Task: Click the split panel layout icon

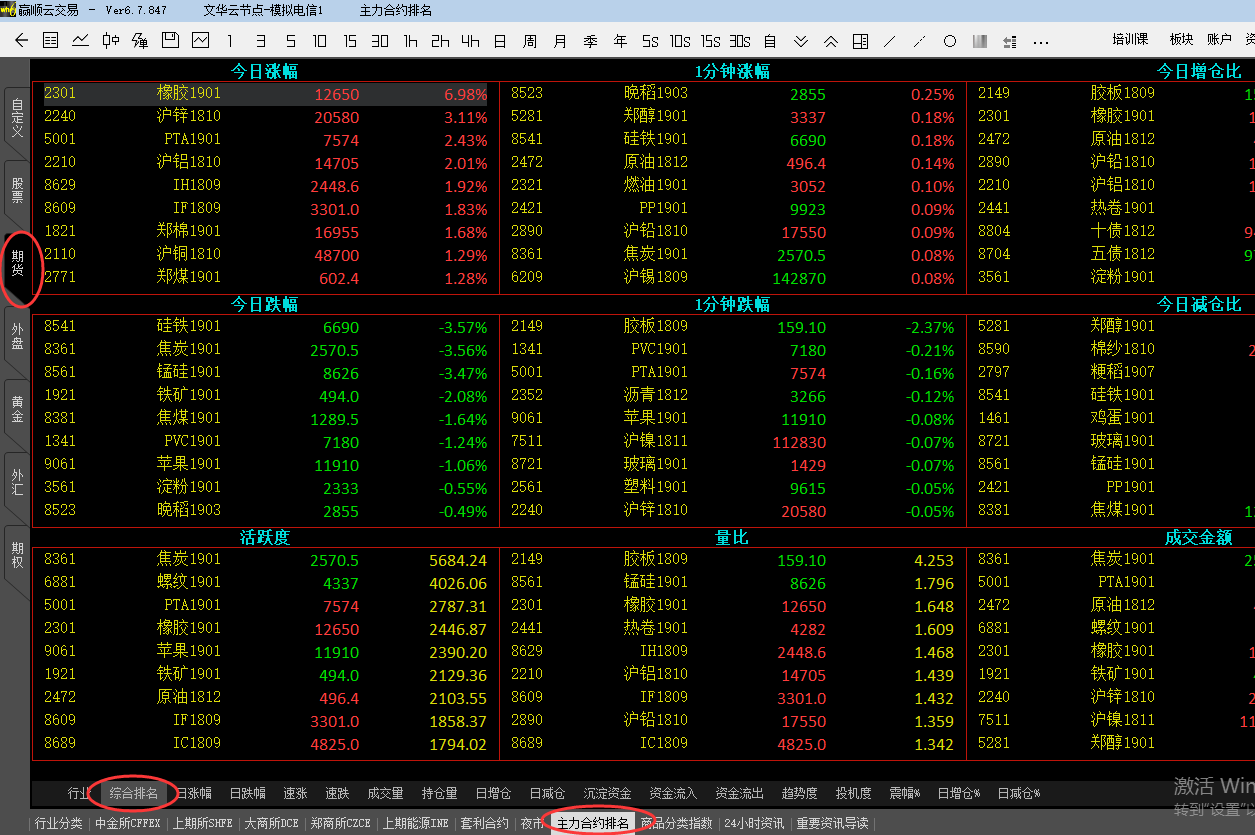Action: click(x=860, y=41)
